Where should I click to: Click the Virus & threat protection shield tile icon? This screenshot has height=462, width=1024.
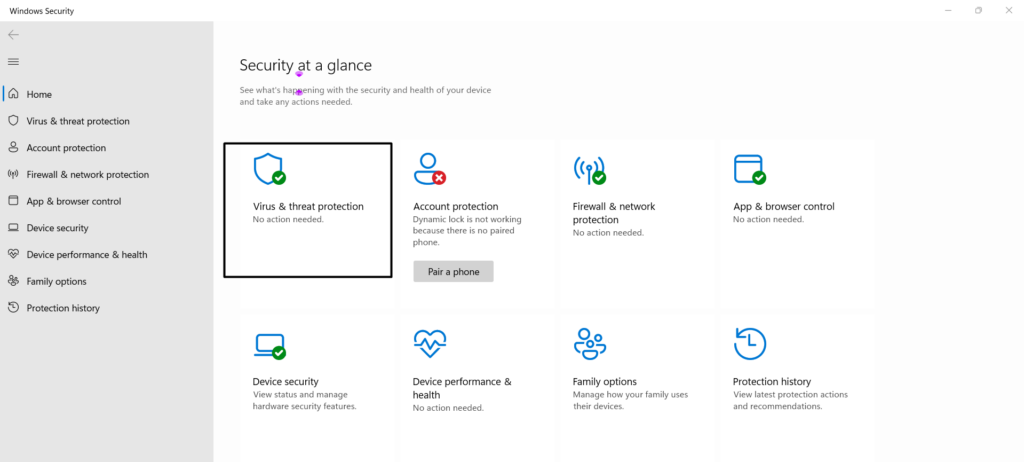click(x=268, y=169)
